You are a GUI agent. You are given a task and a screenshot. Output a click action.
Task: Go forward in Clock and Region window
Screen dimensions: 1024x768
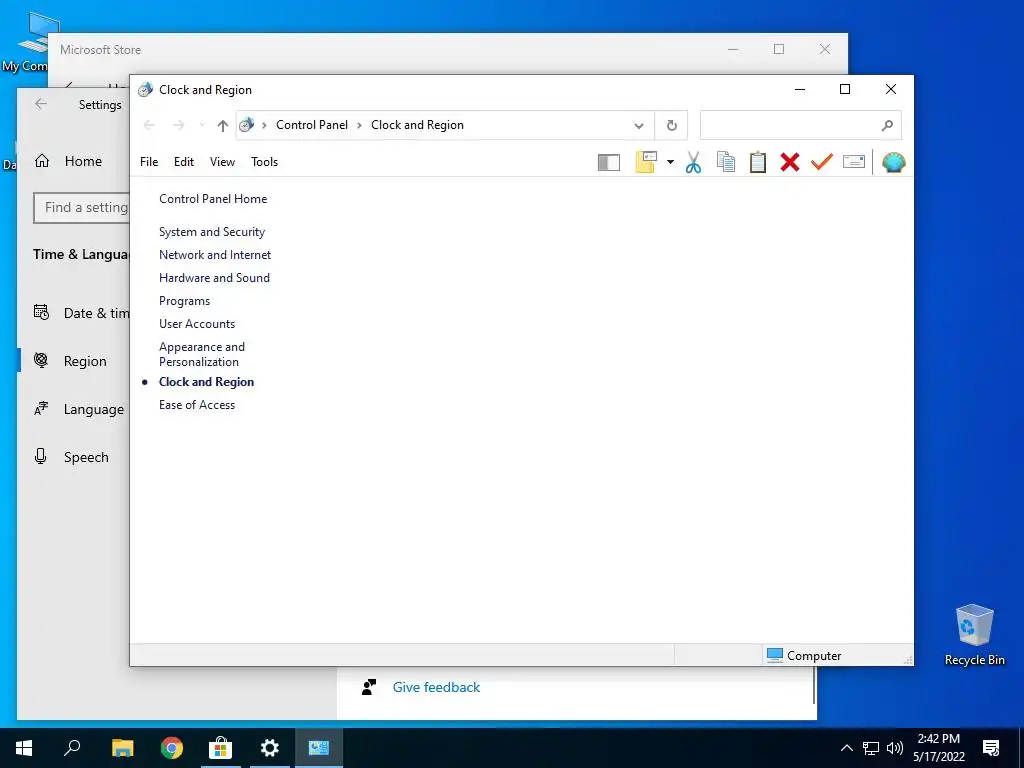(178, 125)
